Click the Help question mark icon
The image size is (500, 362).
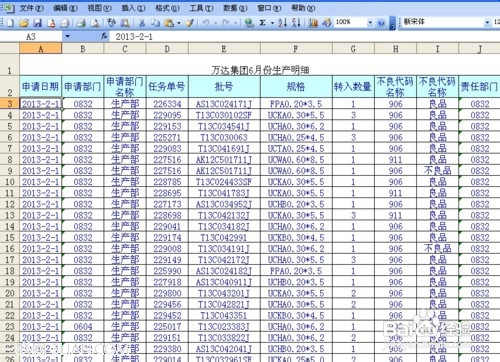click(x=382, y=23)
